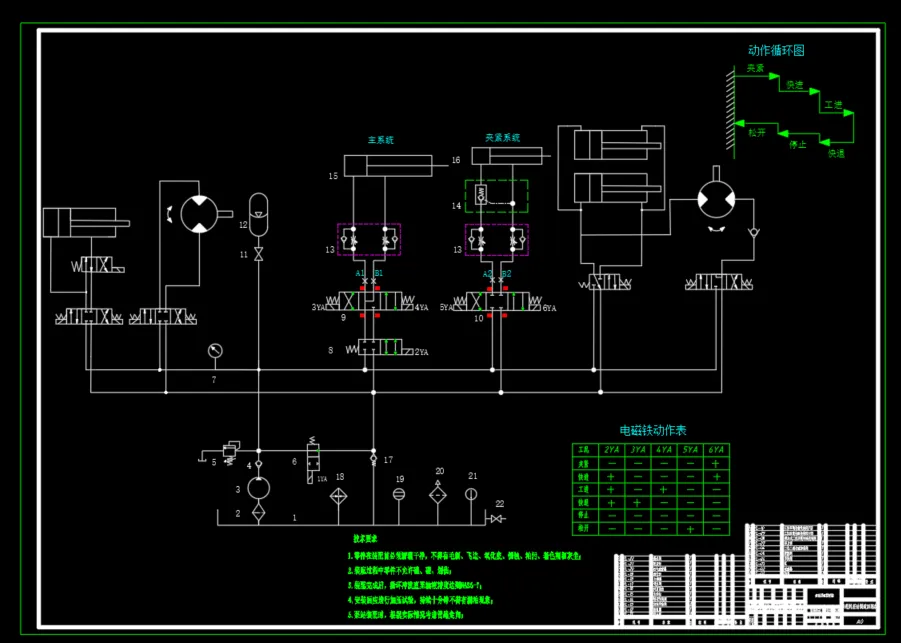Select the 快退 label in the cycle diagram
Image resolution: width=901 pixels, height=643 pixels.
(x=836, y=154)
